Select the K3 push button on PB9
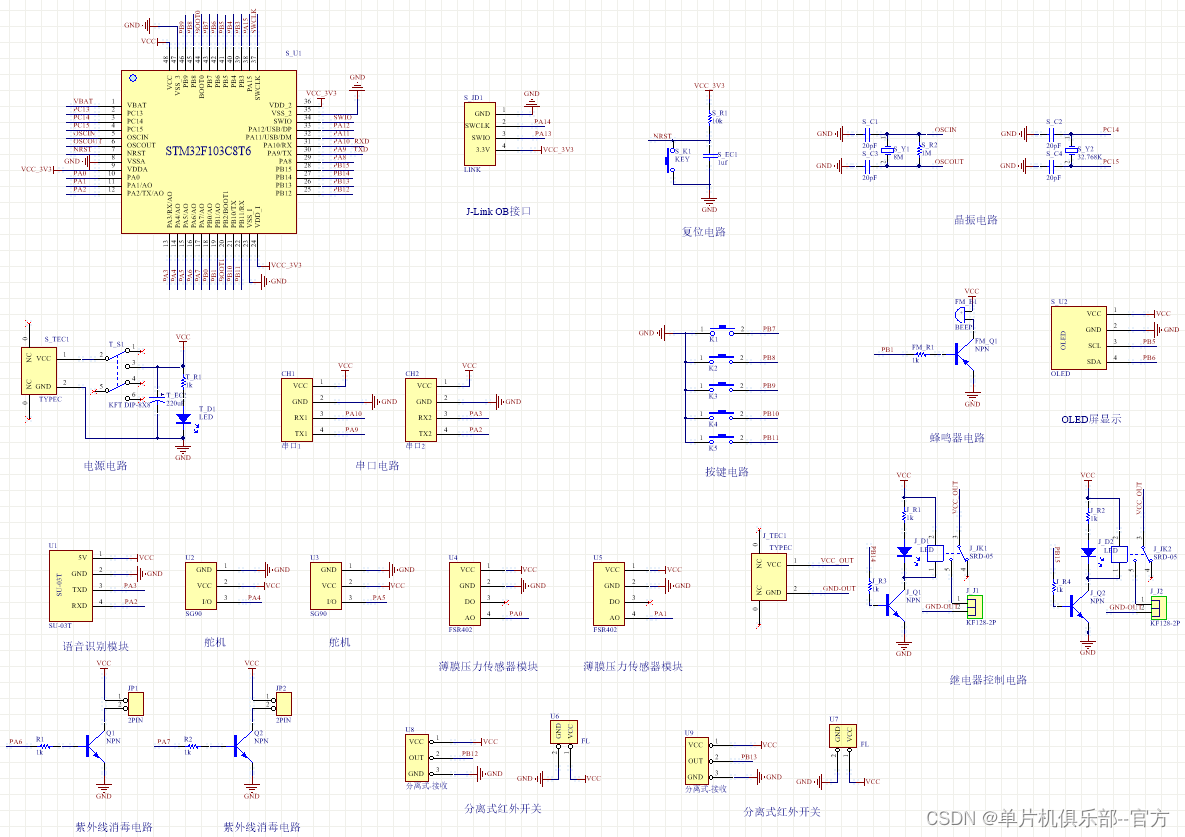This screenshot has height=837, width=1185. click(x=722, y=386)
